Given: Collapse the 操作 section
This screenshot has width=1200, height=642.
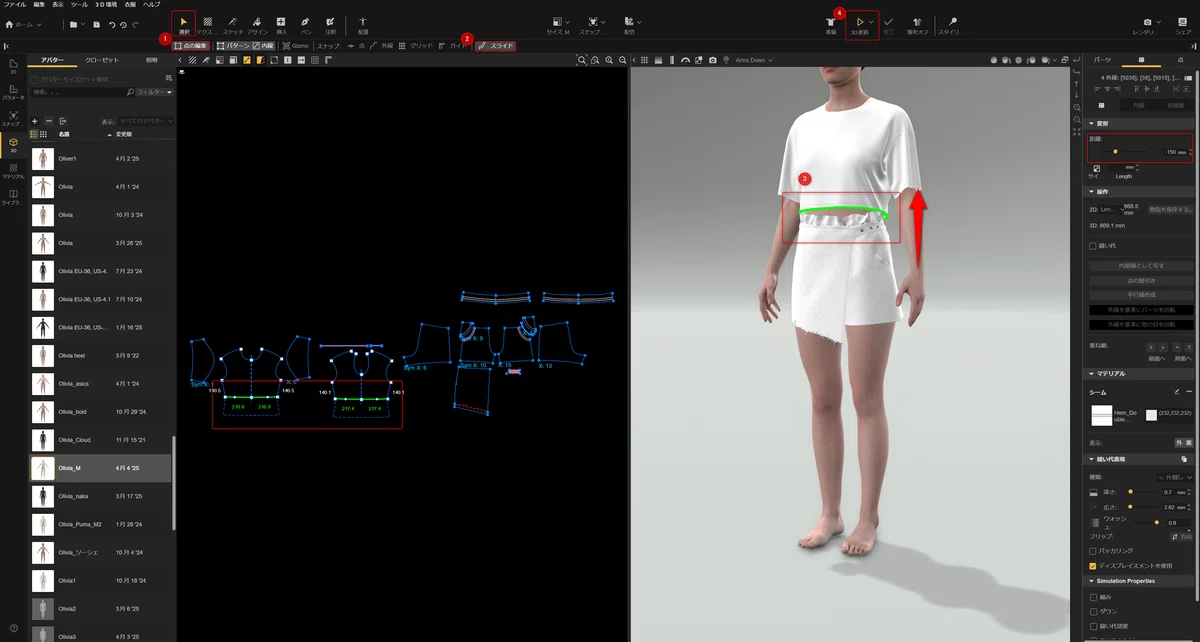Looking at the screenshot, I should pyautogui.click(x=1092, y=191).
